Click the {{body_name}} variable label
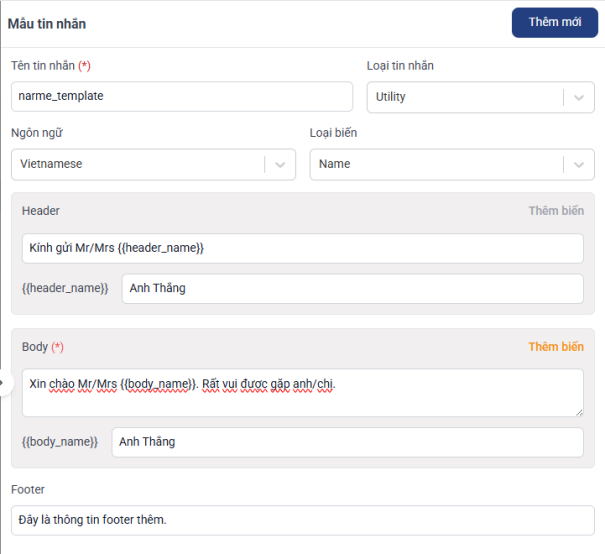Image resolution: width=605 pixels, height=554 pixels. pyautogui.click(x=60, y=442)
